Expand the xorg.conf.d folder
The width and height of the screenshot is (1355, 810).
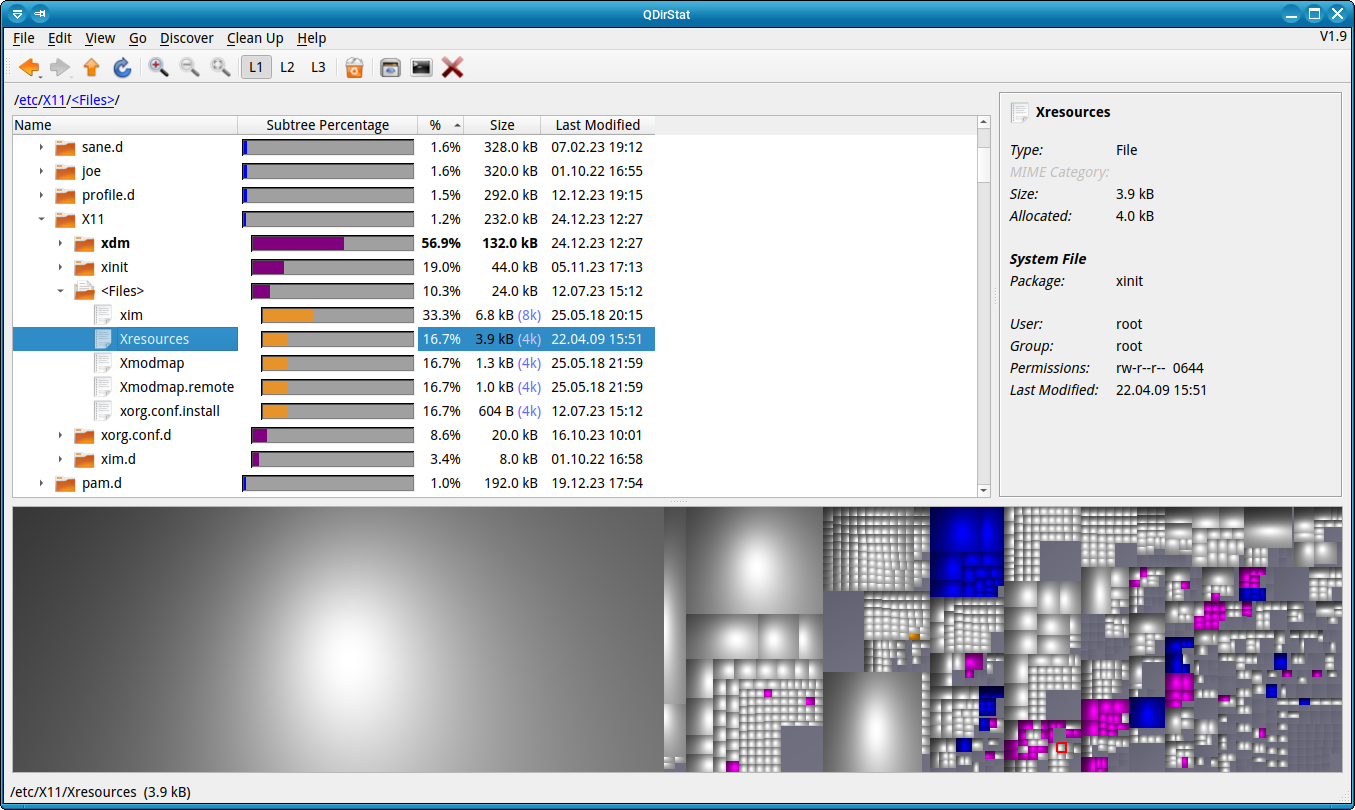click(60, 435)
